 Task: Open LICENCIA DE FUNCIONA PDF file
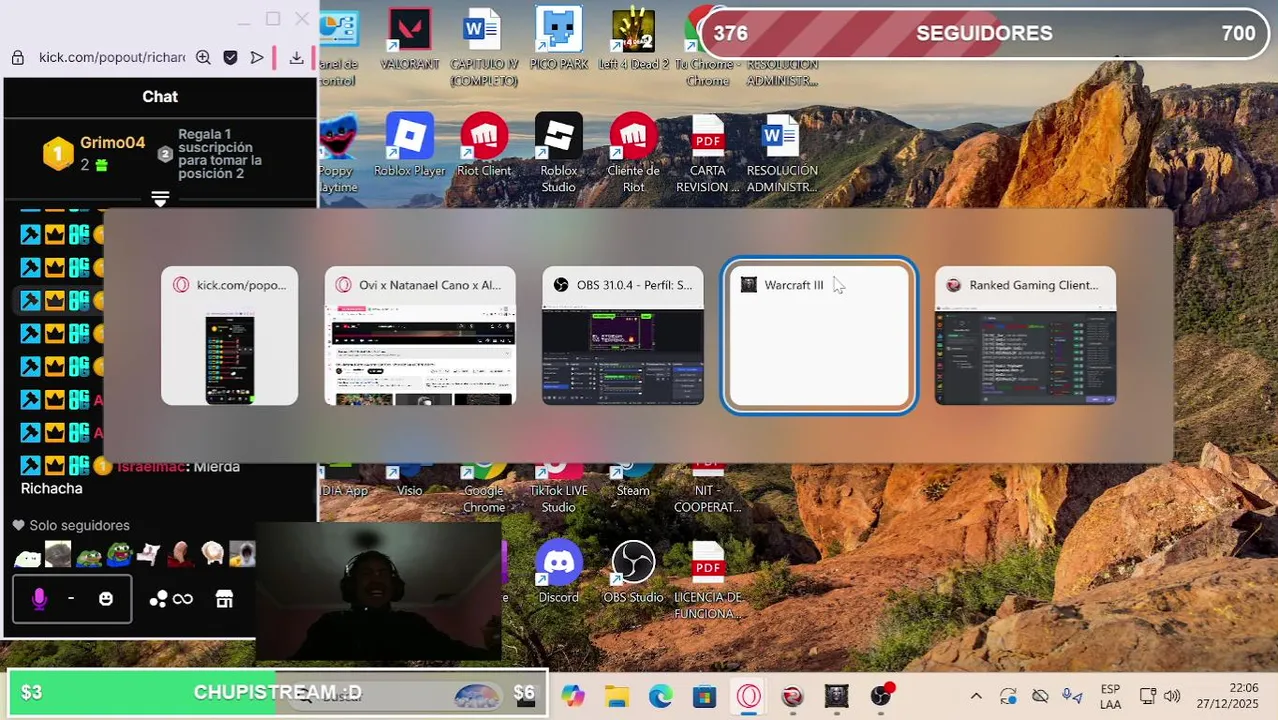point(708,580)
